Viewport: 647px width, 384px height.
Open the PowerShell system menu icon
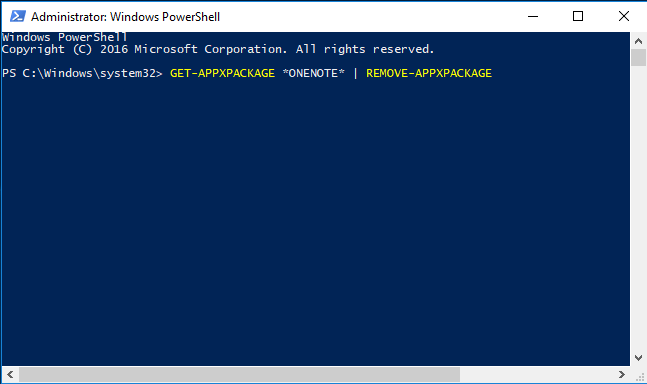pyautogui.click(x=18, y=16)
